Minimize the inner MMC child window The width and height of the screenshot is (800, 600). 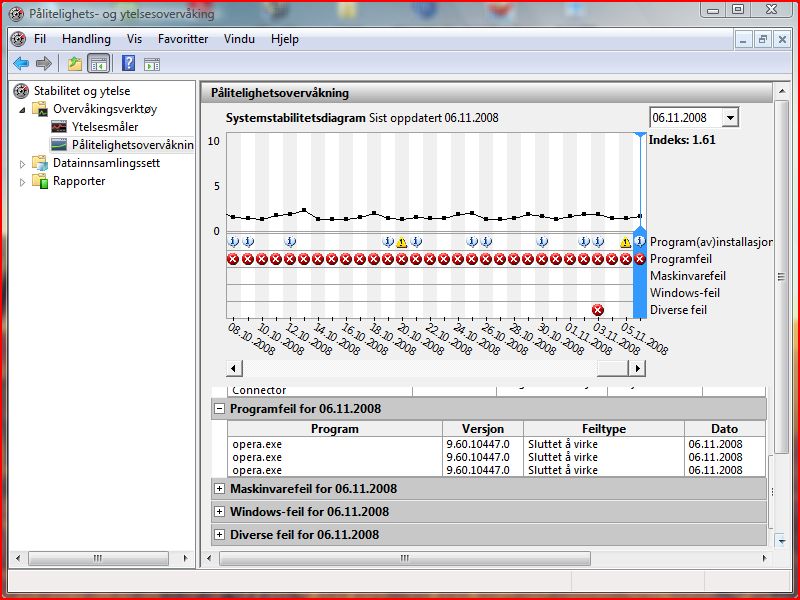click(743, 39)
